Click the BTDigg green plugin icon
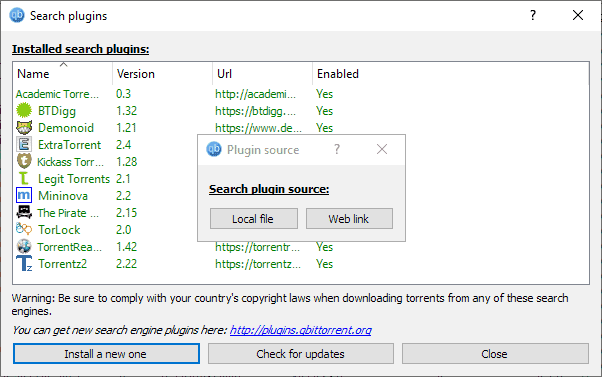Screen dimensions: 602x377 pyautogui.click(x=24, y=111)
